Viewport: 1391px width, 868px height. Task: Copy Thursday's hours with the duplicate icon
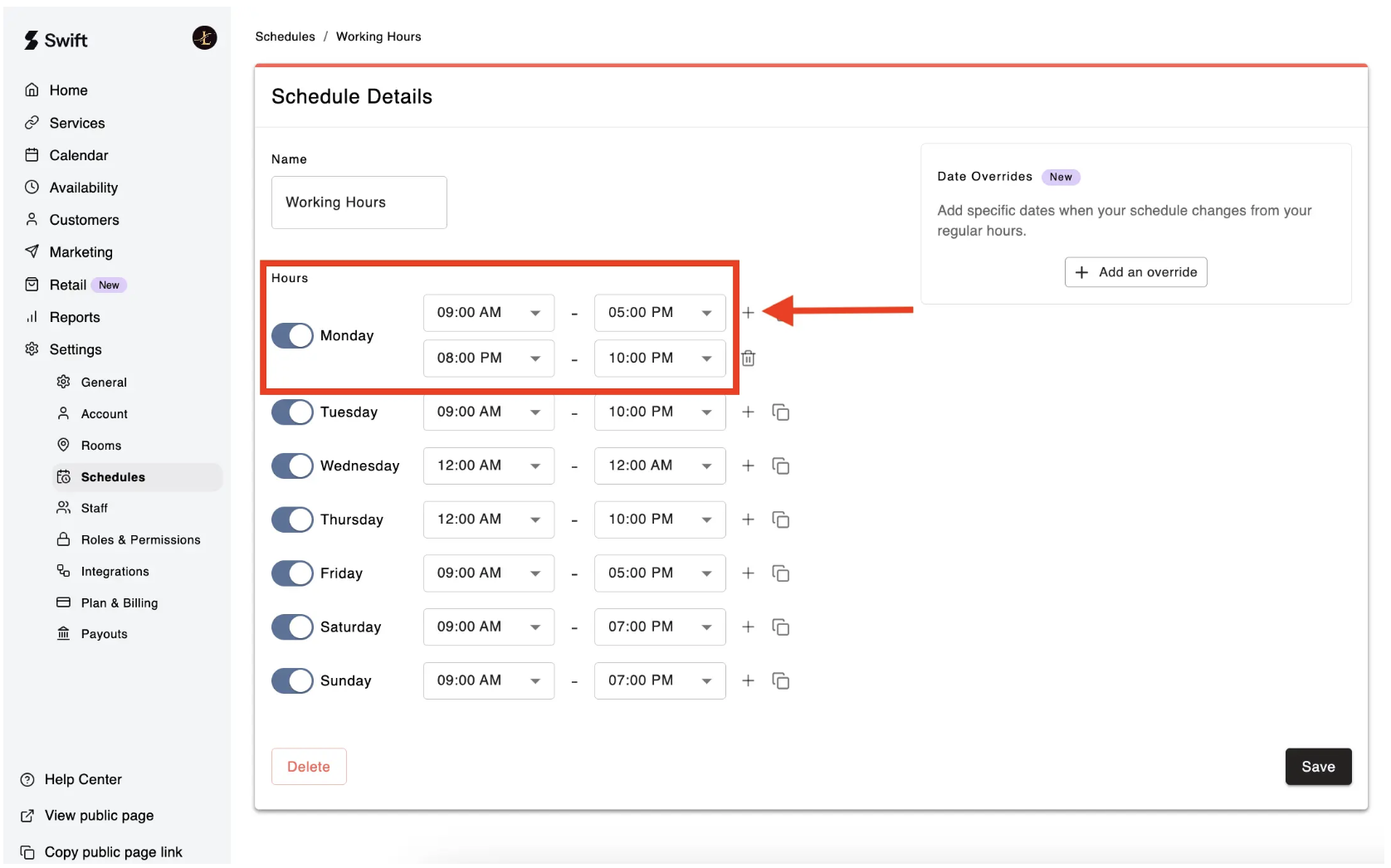tap(780, 520)
